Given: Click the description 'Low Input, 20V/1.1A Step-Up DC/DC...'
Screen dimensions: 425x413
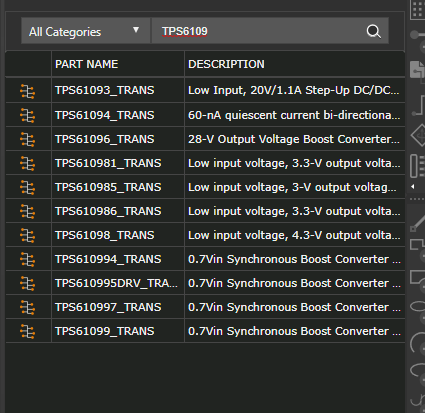Looking at the screenshot, I should [293, 90].
